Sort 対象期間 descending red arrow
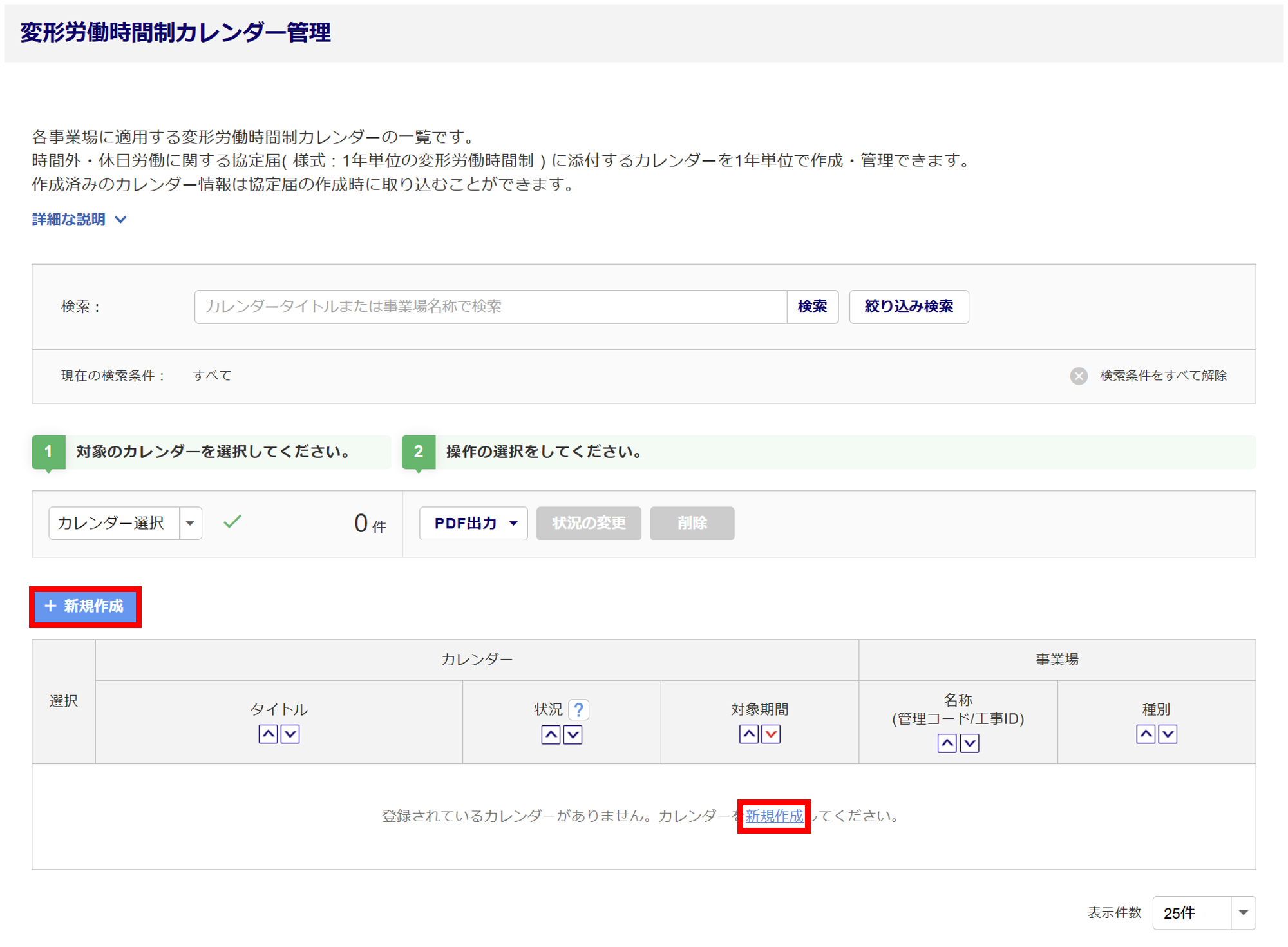The image size is (1288, 947). click(x=772, y=734)
